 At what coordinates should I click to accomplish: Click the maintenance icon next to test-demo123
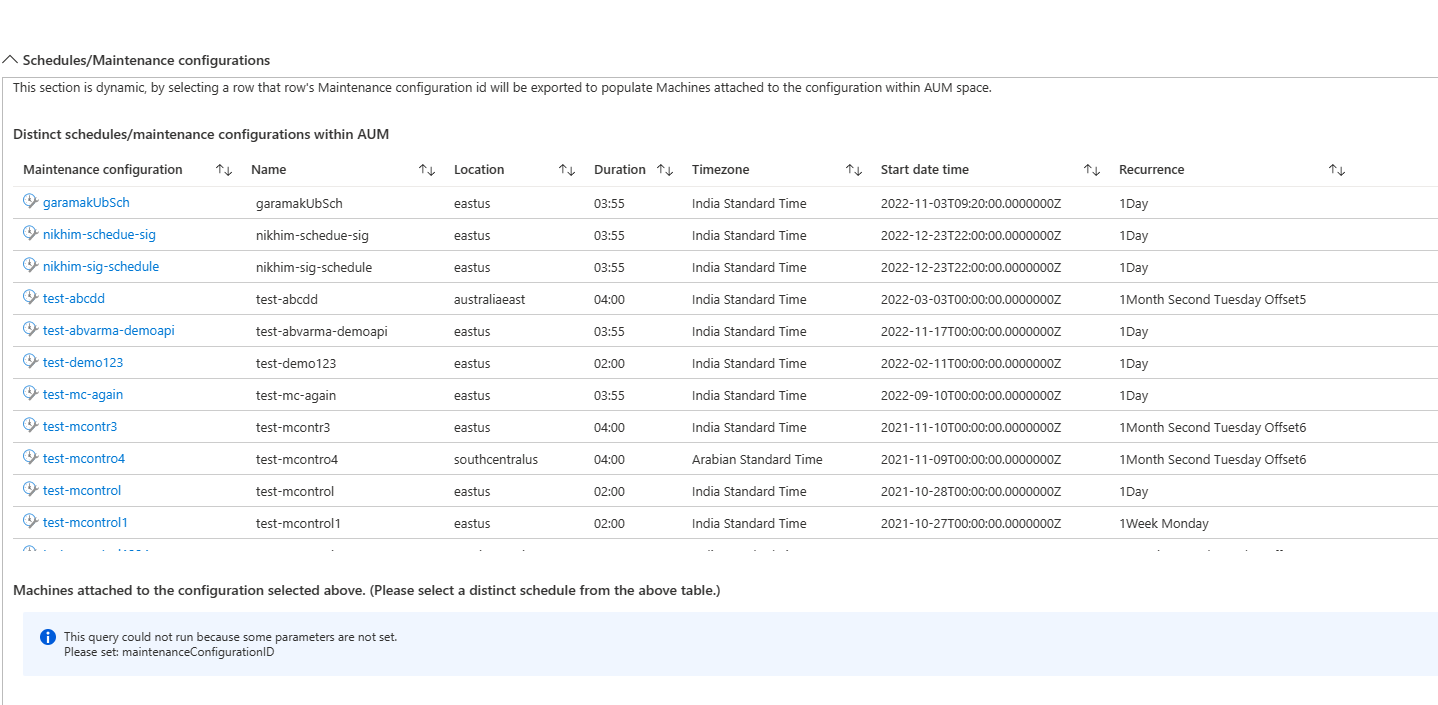coord(29,362)
